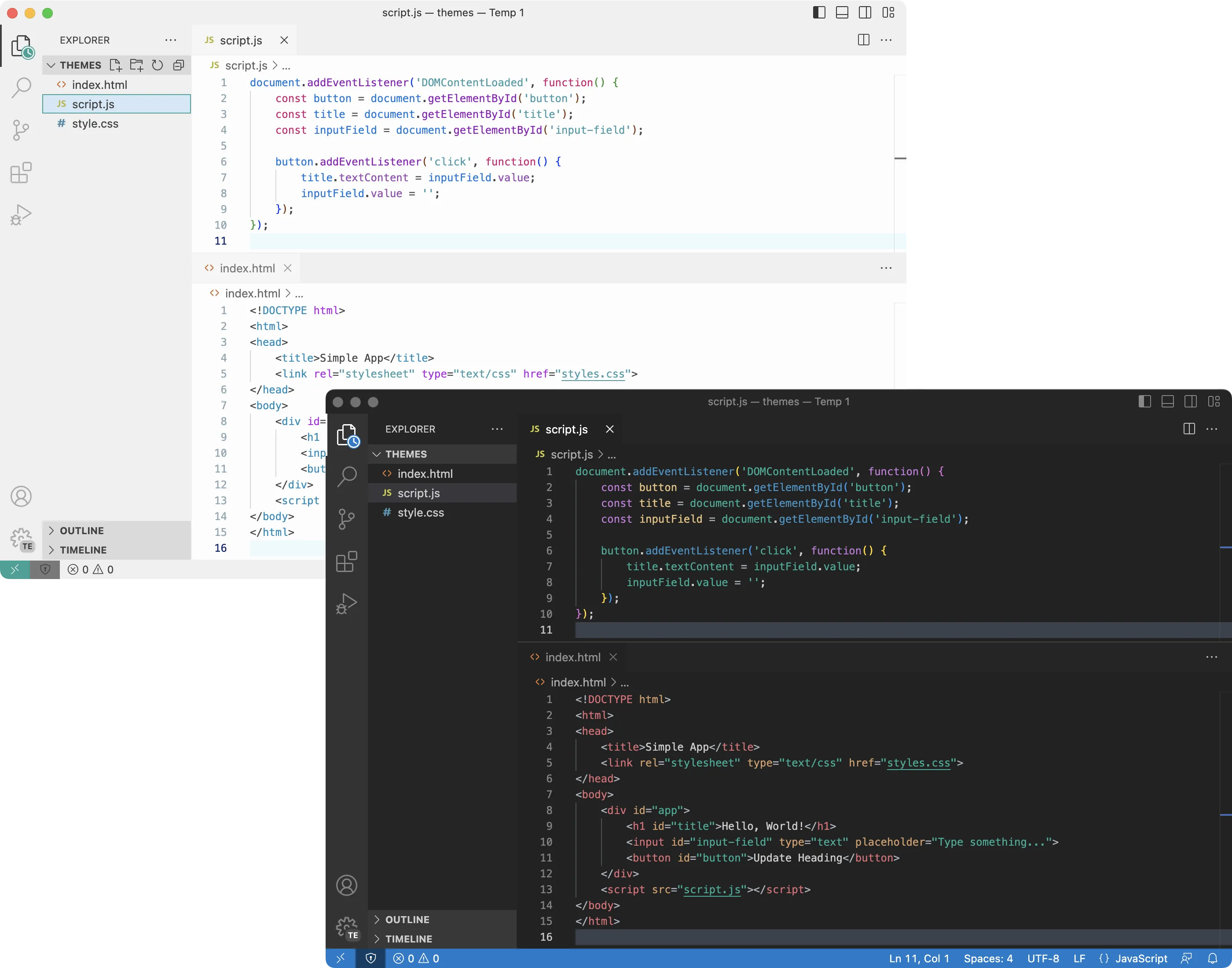Screen dimensions: 1232x968
Task: Close script.js tab in light window
Action: 285,40
